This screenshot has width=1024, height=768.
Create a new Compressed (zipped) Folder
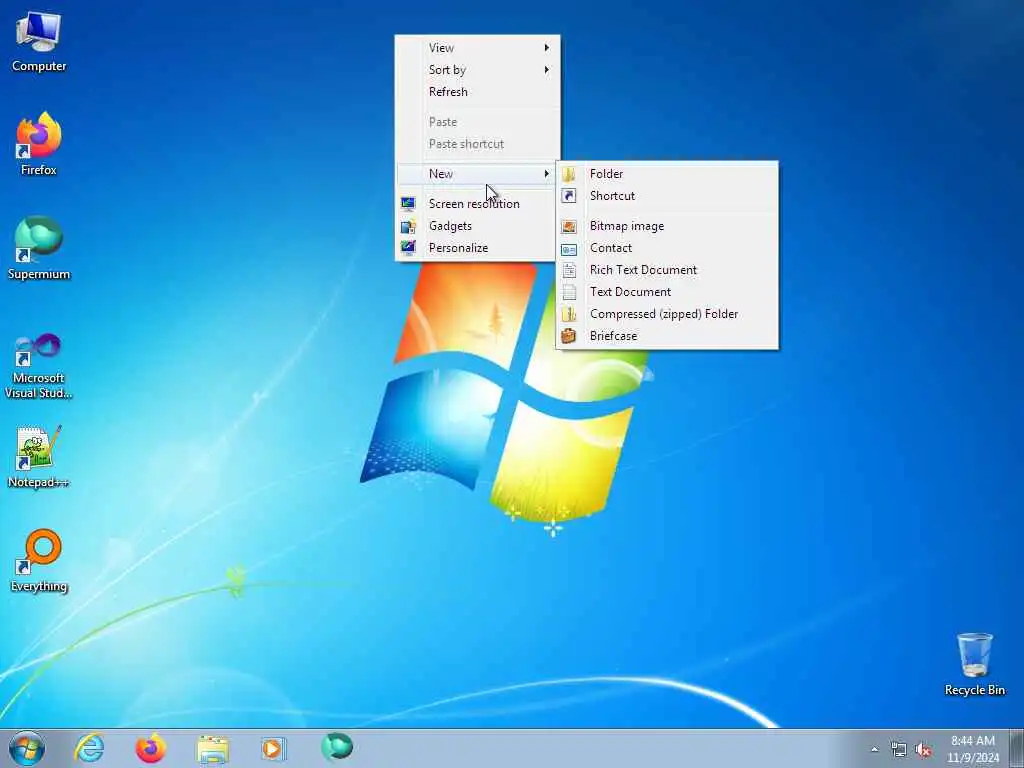coord(667,314)
